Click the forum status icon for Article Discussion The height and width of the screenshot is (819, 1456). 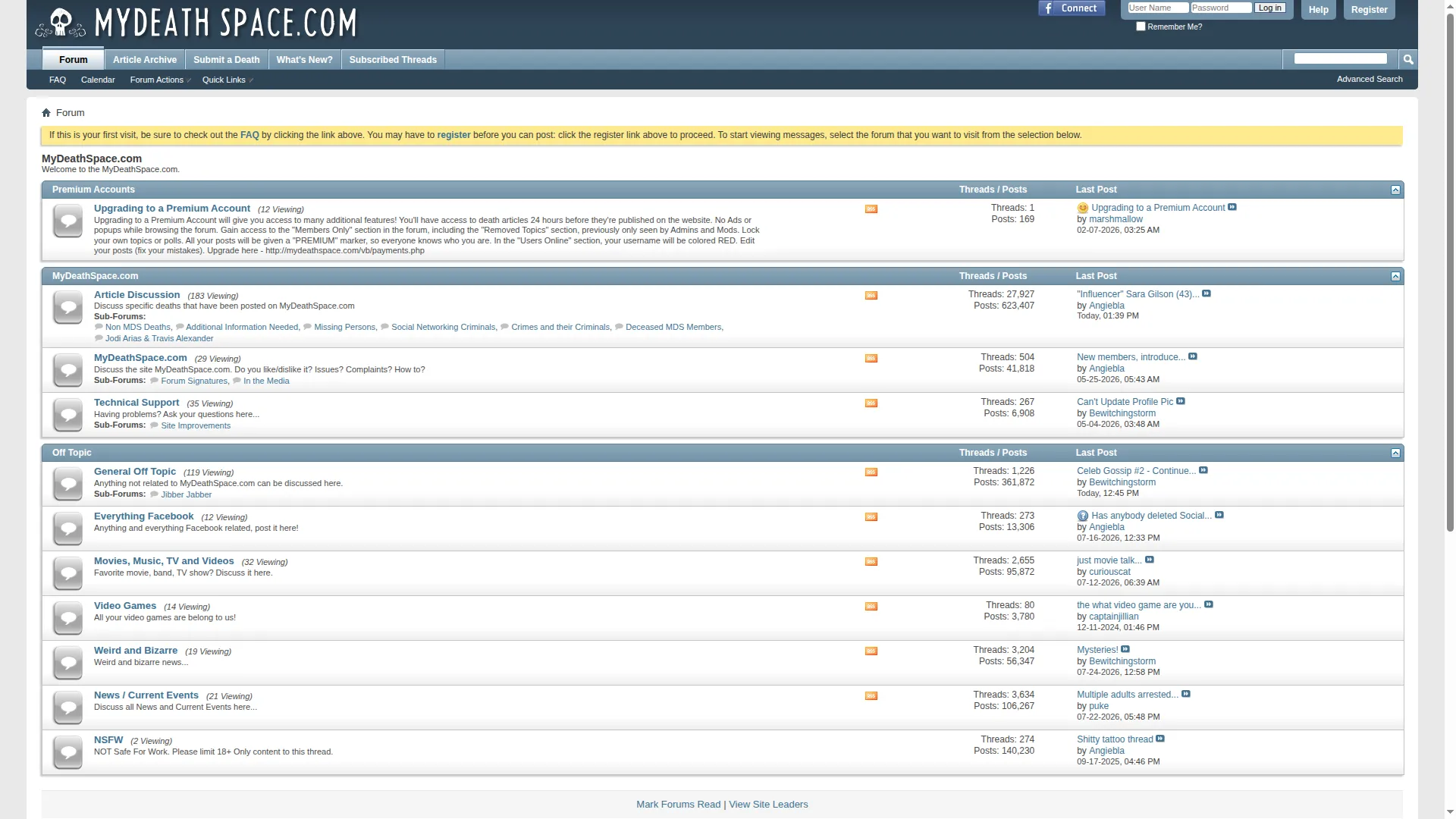(x=67, y=308)
